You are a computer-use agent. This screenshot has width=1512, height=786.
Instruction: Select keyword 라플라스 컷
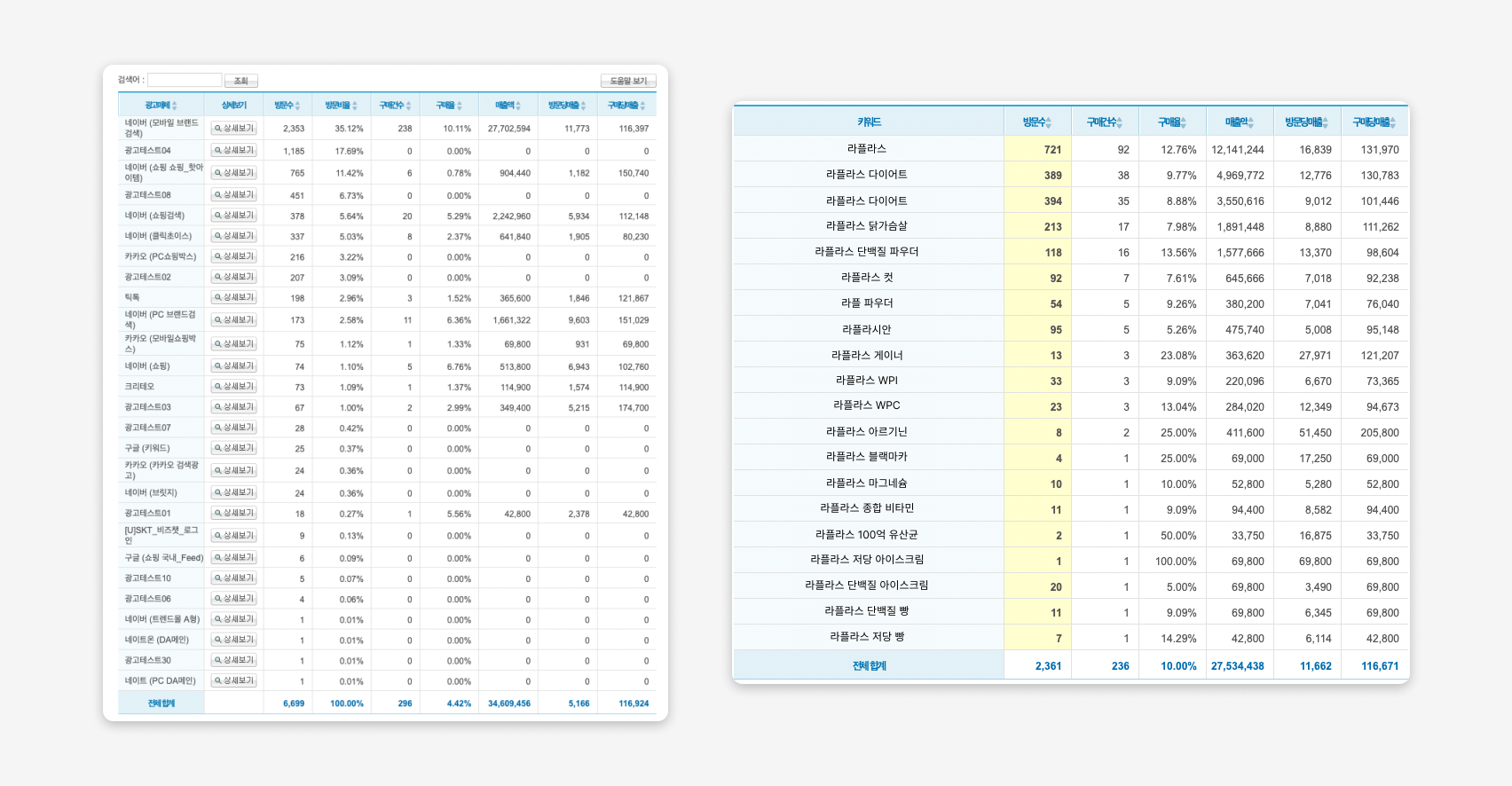867,278
